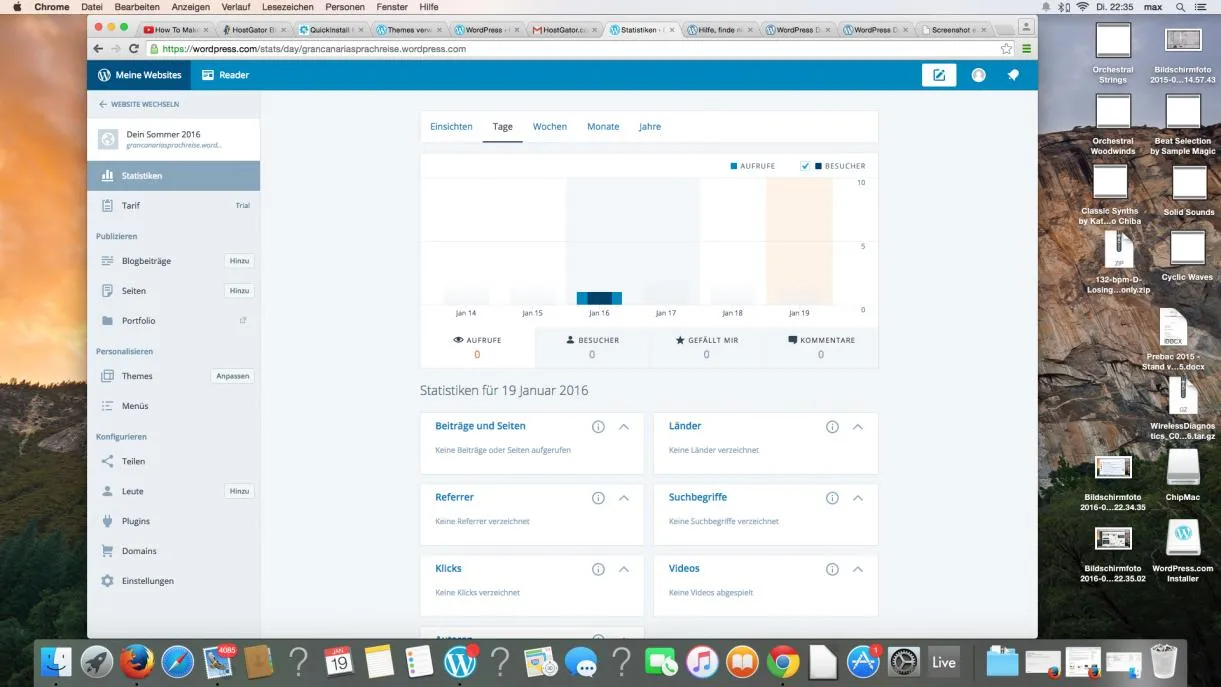Open WordPress app in the Dock
1221x687 pixels.
460,661
